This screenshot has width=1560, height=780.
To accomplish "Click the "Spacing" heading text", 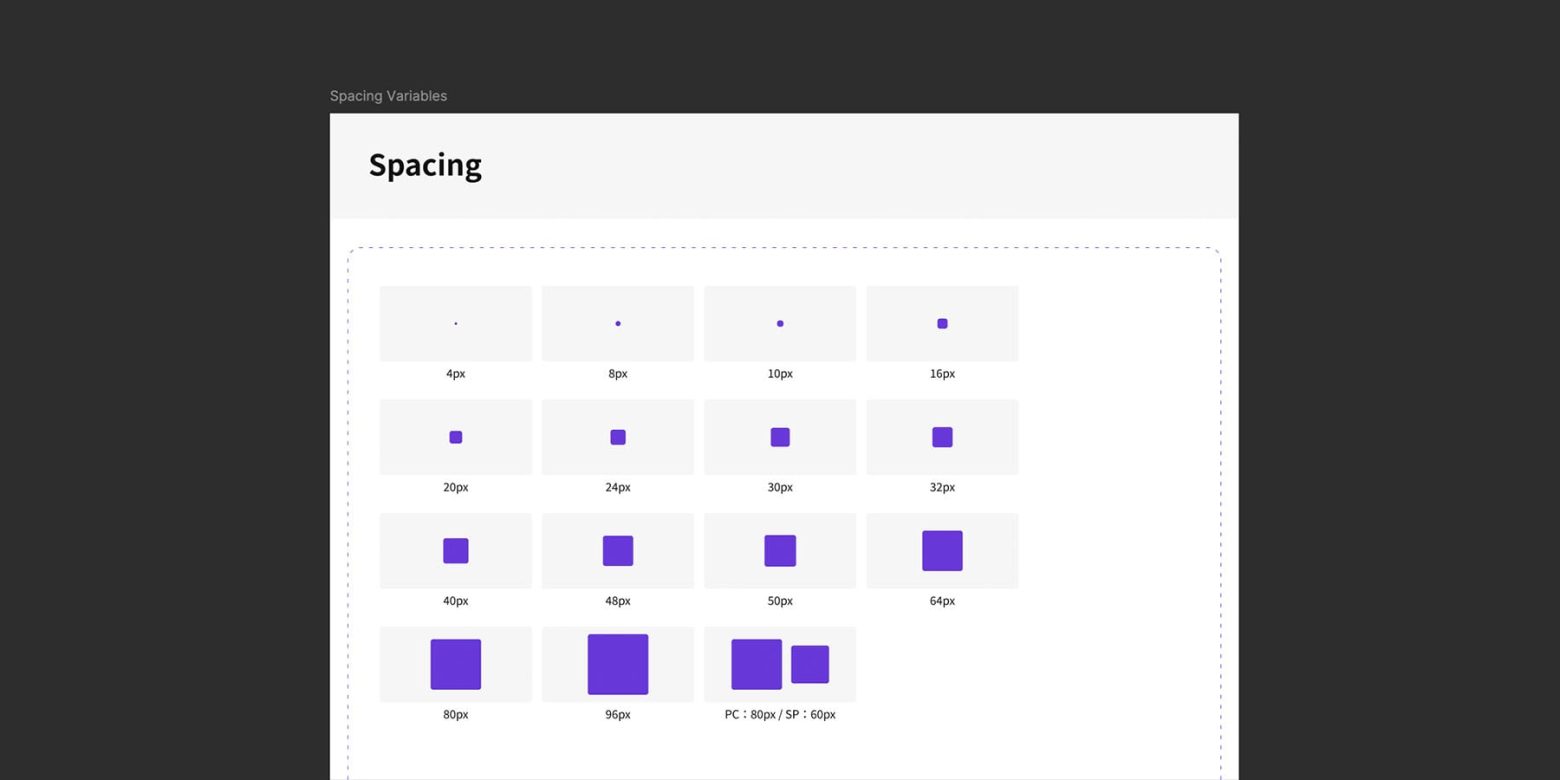I will coord(425,165).
